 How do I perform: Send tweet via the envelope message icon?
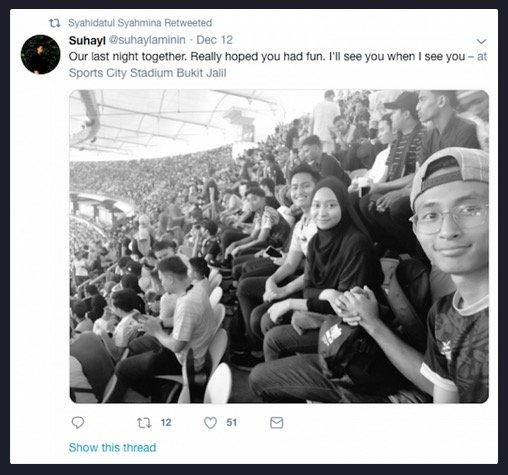(276, 423)
